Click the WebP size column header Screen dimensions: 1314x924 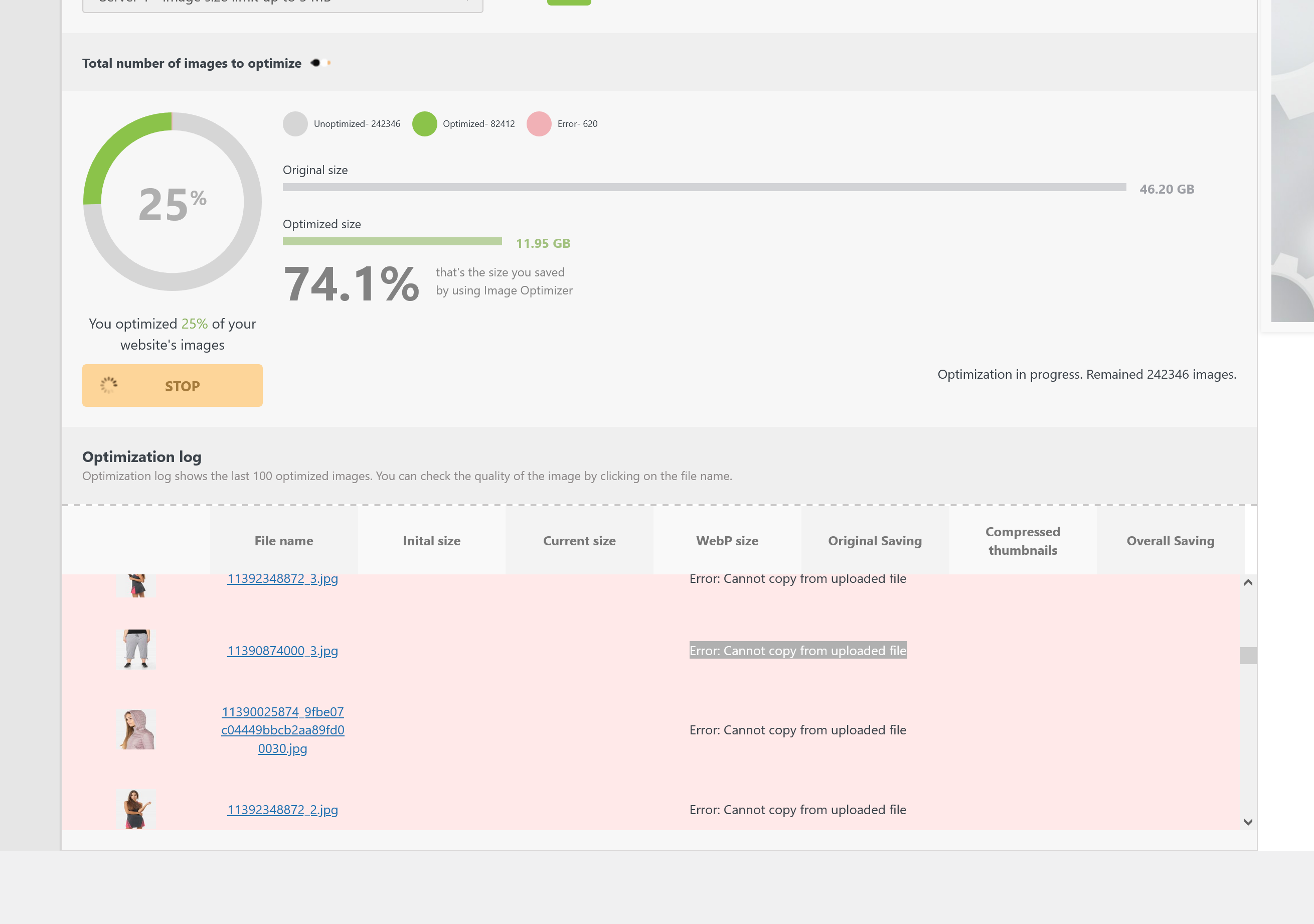pos(727,541)
